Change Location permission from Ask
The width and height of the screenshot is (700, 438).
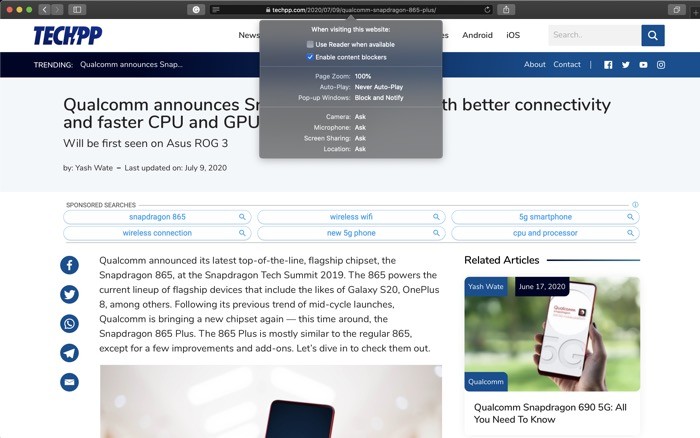coord(360,149)
